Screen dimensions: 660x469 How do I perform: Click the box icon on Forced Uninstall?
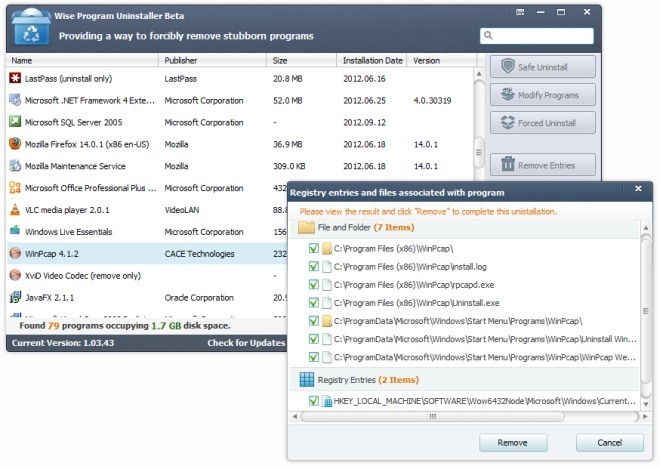click(x=508, y=123)
